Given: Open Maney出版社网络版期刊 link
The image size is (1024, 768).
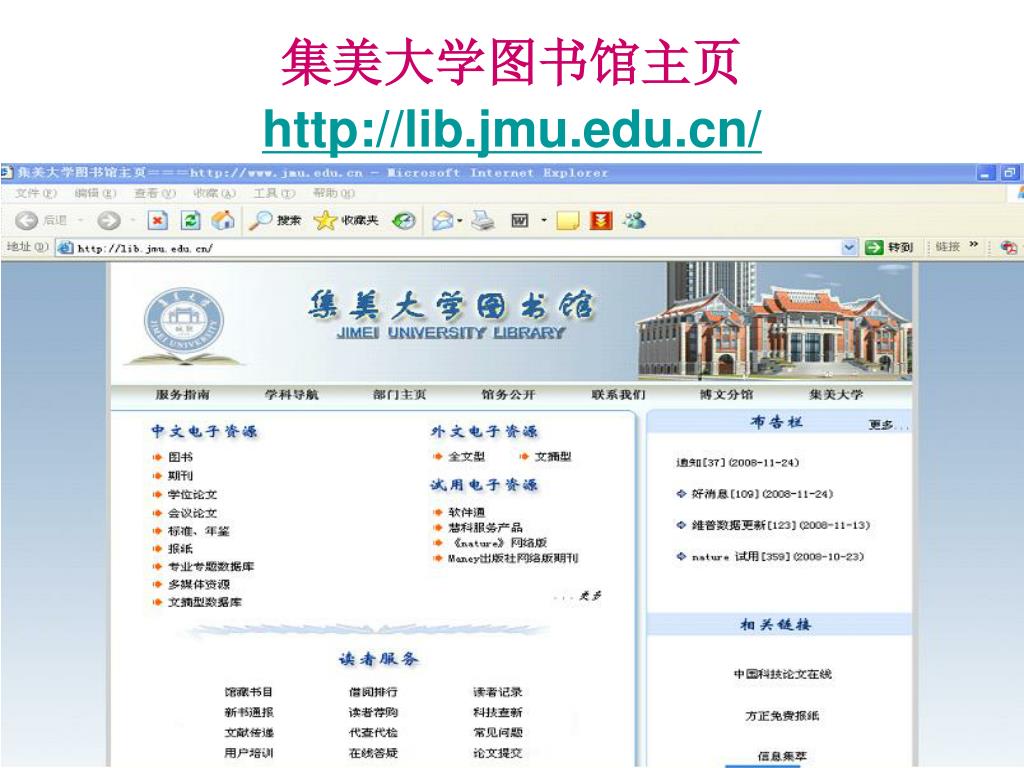Looking at the screenshot, I should click(513, 558).
